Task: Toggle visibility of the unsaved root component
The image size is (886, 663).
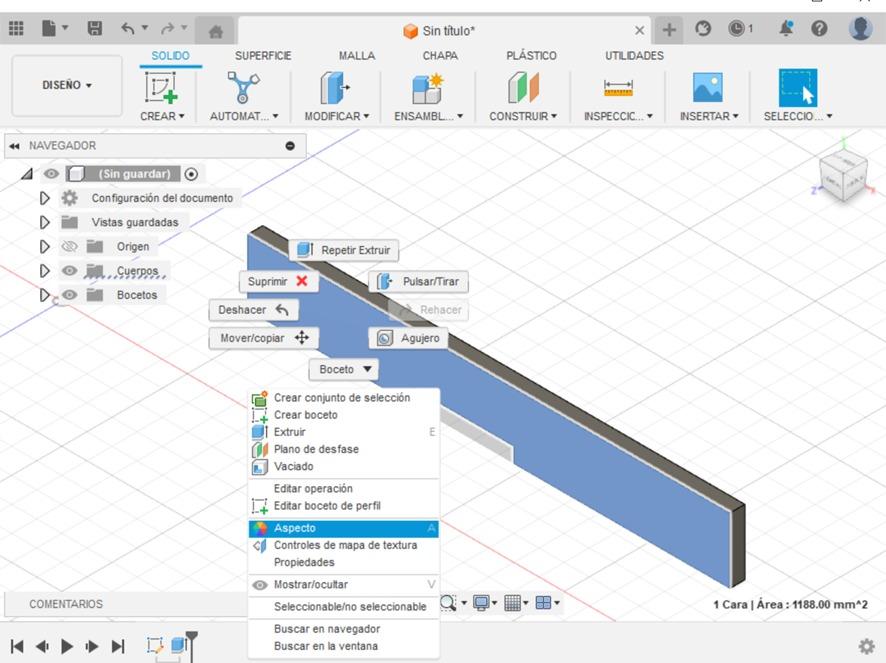Action: click(x=51, y=174)
